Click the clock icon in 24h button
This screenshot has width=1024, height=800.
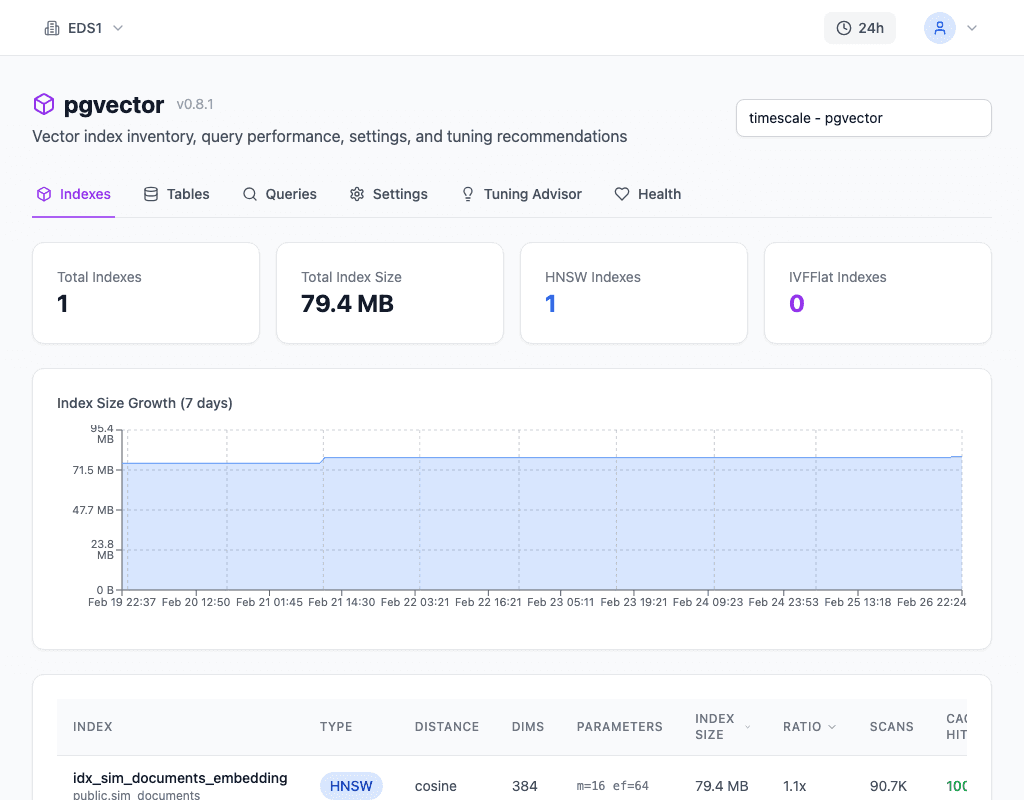844,28
